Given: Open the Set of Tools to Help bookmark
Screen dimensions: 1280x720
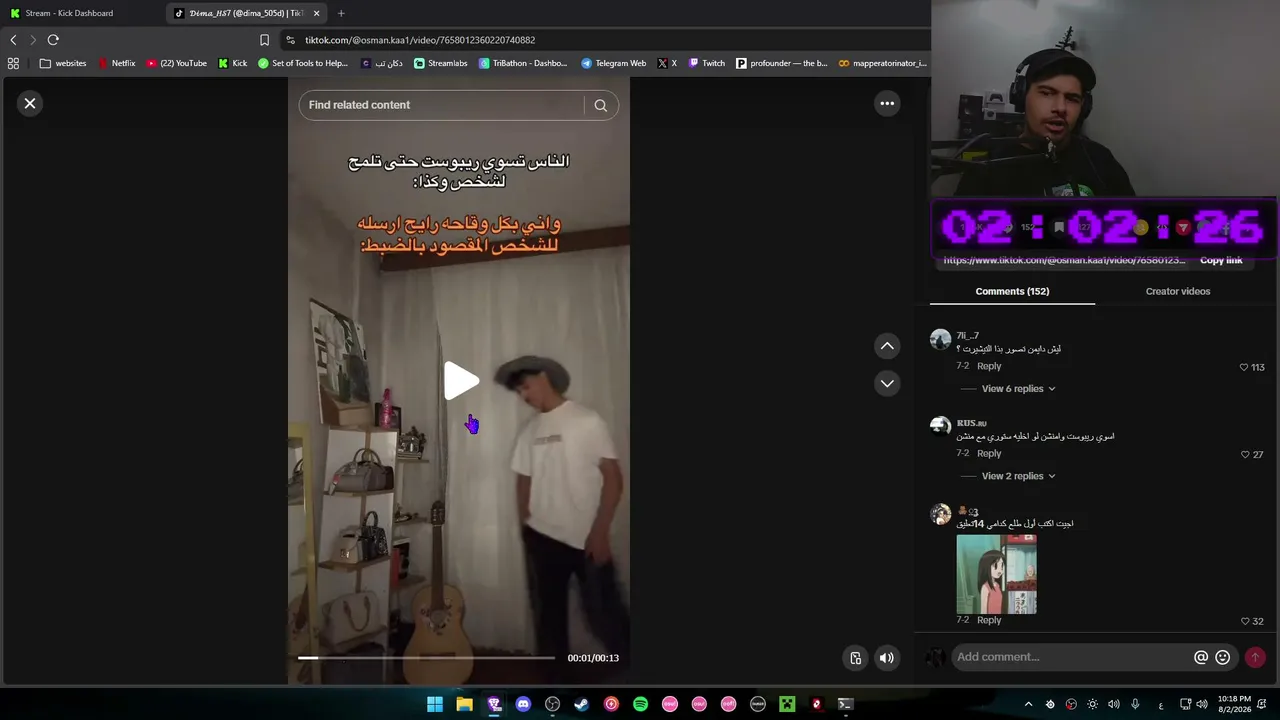Looking at the screenshot, I should pos(303,63).
